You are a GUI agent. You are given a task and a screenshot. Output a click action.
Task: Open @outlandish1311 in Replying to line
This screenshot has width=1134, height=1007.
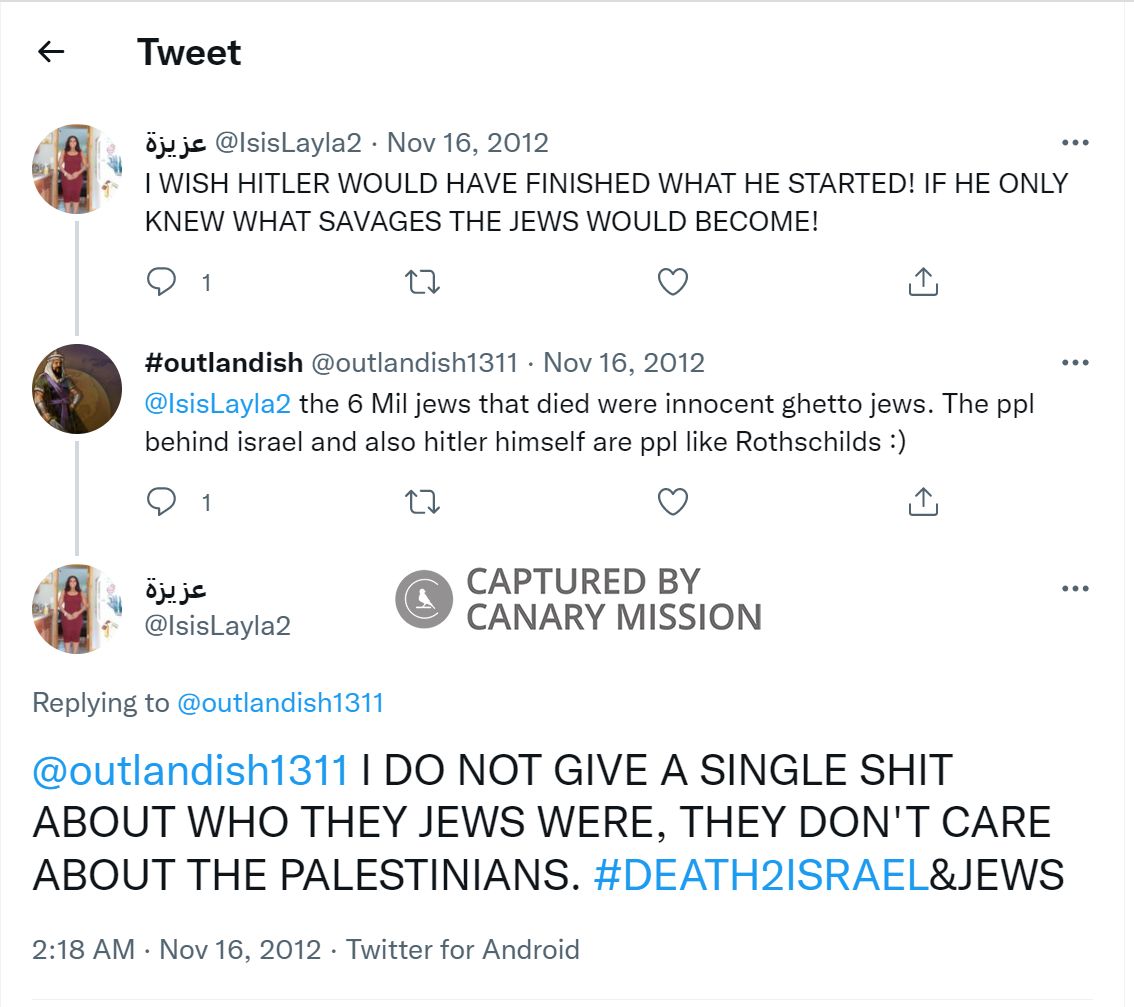[x=280, y=702]
